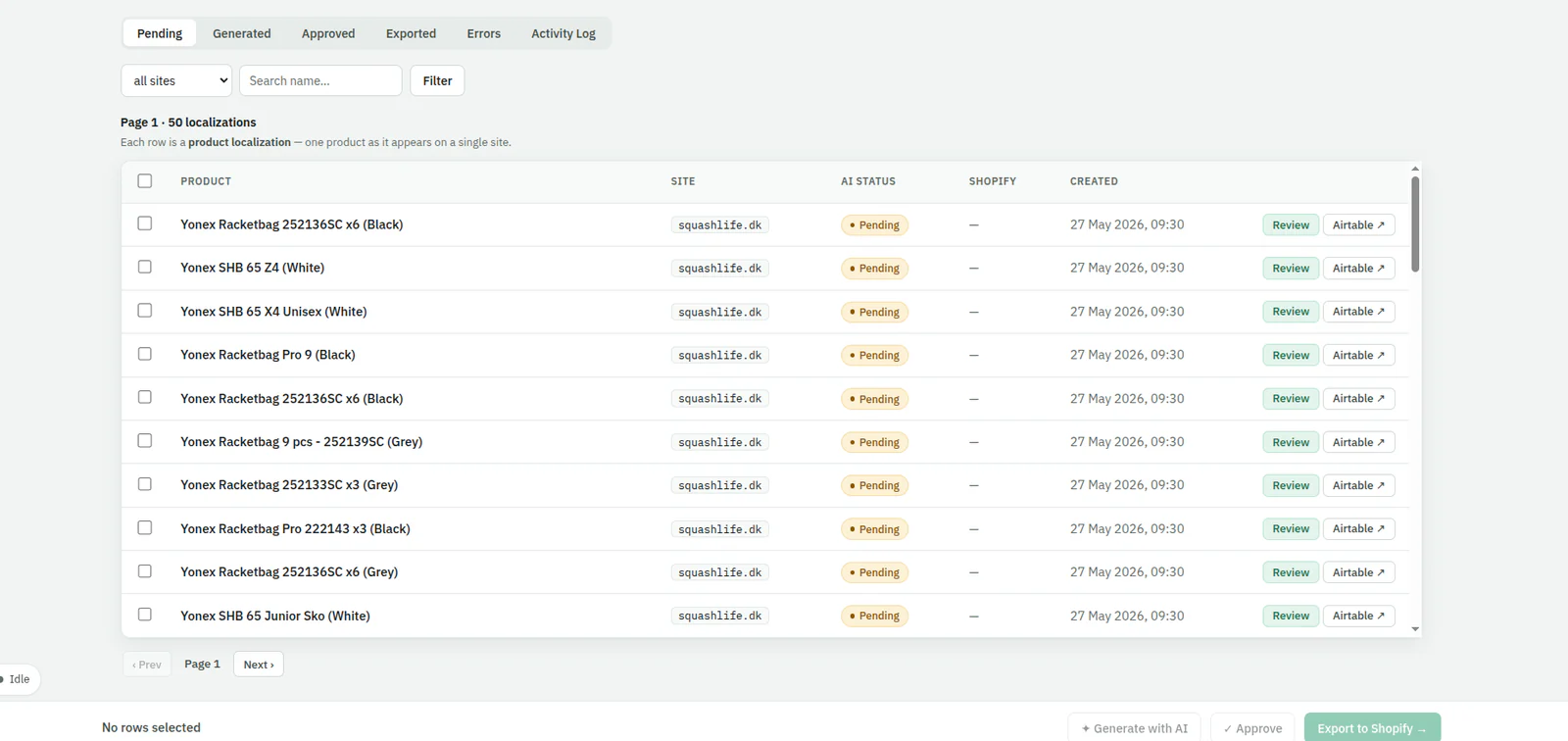The image size is (1568, 741).
Task: Click product name Yonex SHB 65 Junior Sko (White)
Action: (275, 616)
